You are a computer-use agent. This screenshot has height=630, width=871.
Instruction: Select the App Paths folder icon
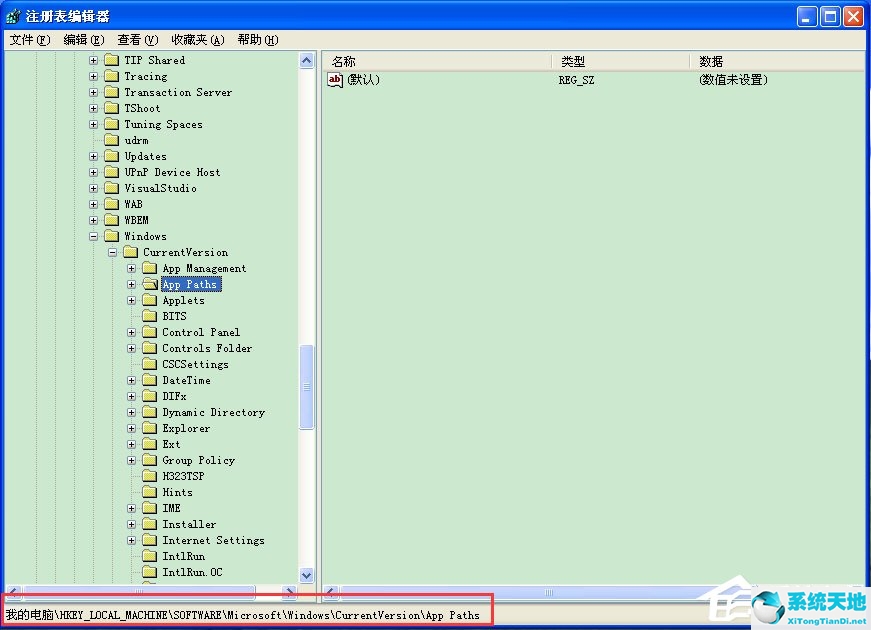click(150, 284)
